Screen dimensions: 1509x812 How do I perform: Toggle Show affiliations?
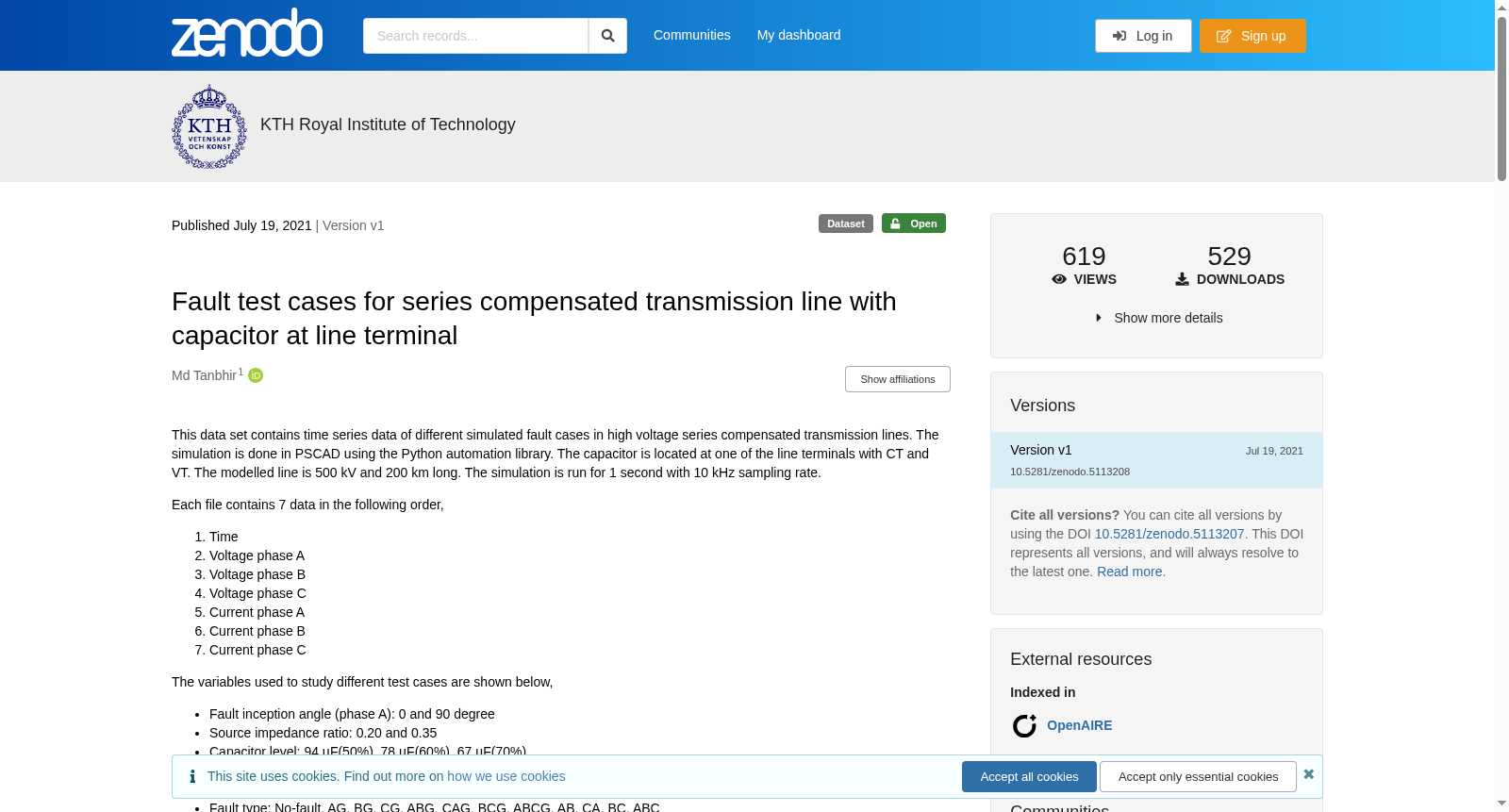point(898,379)
